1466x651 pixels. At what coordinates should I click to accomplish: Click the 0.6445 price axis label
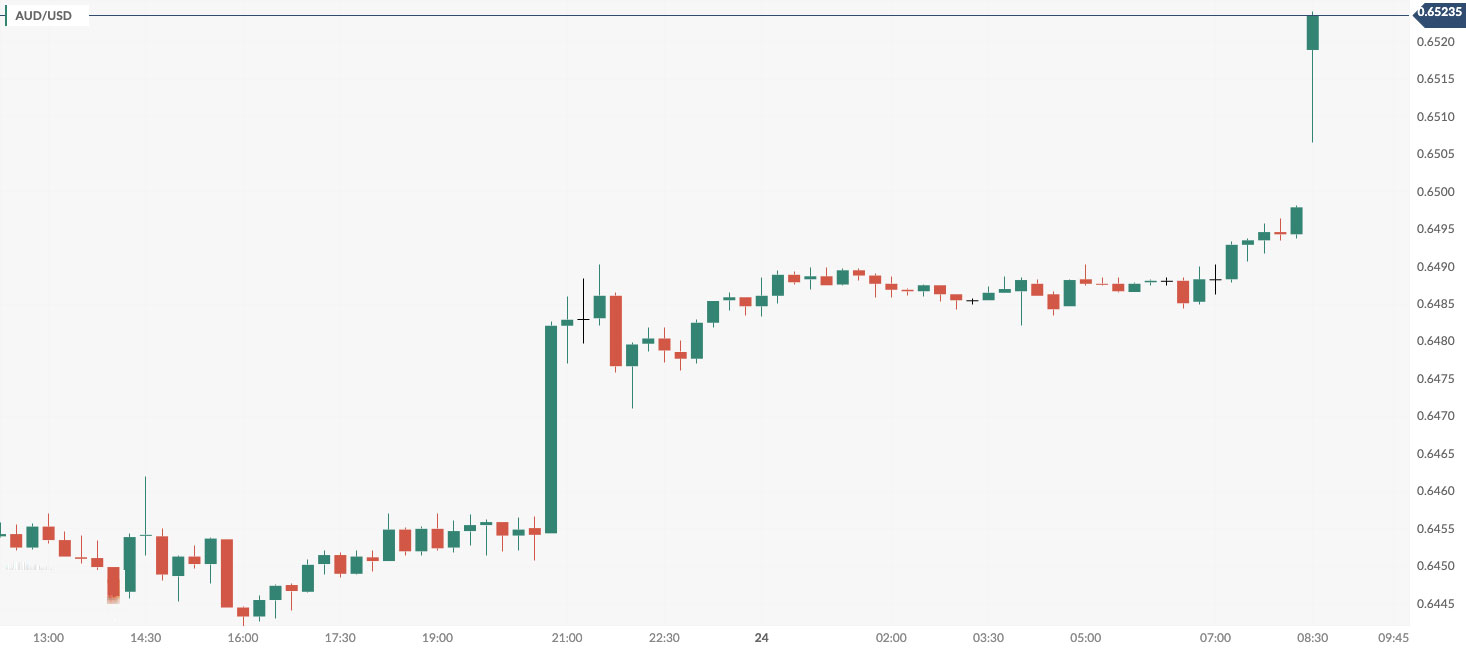click(x=1436, y=604)
